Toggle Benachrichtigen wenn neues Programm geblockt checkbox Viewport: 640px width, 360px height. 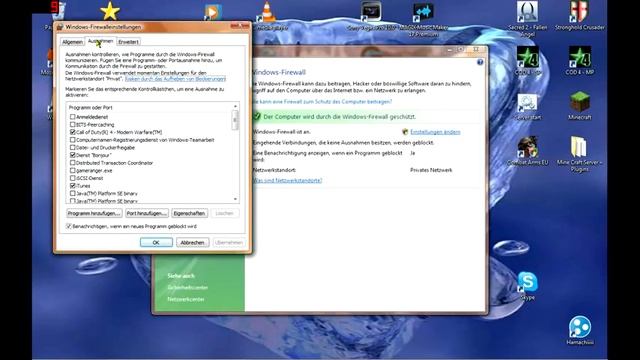(69, 226)
